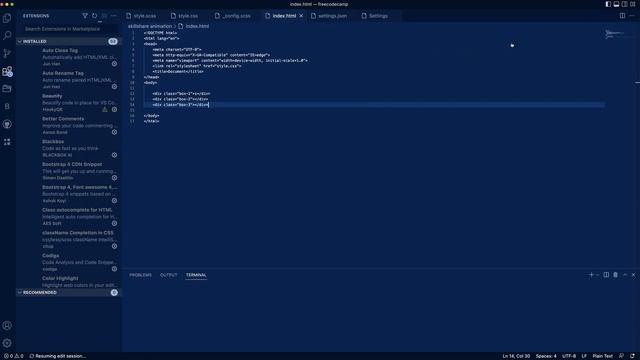Expand the RECOMMENDED extensions section
Image resolution: width=640 pixels, height=360 pixels.
(x=68, y=293)
